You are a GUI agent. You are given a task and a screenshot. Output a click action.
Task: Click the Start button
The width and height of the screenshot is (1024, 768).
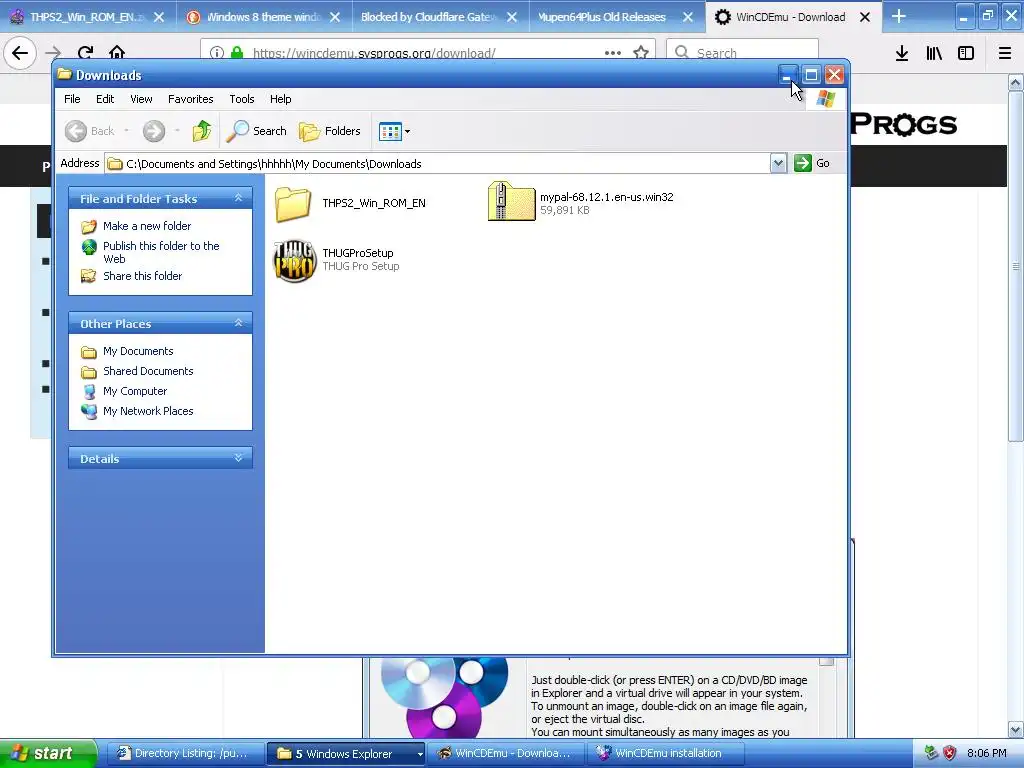click(x=48, y=753)
